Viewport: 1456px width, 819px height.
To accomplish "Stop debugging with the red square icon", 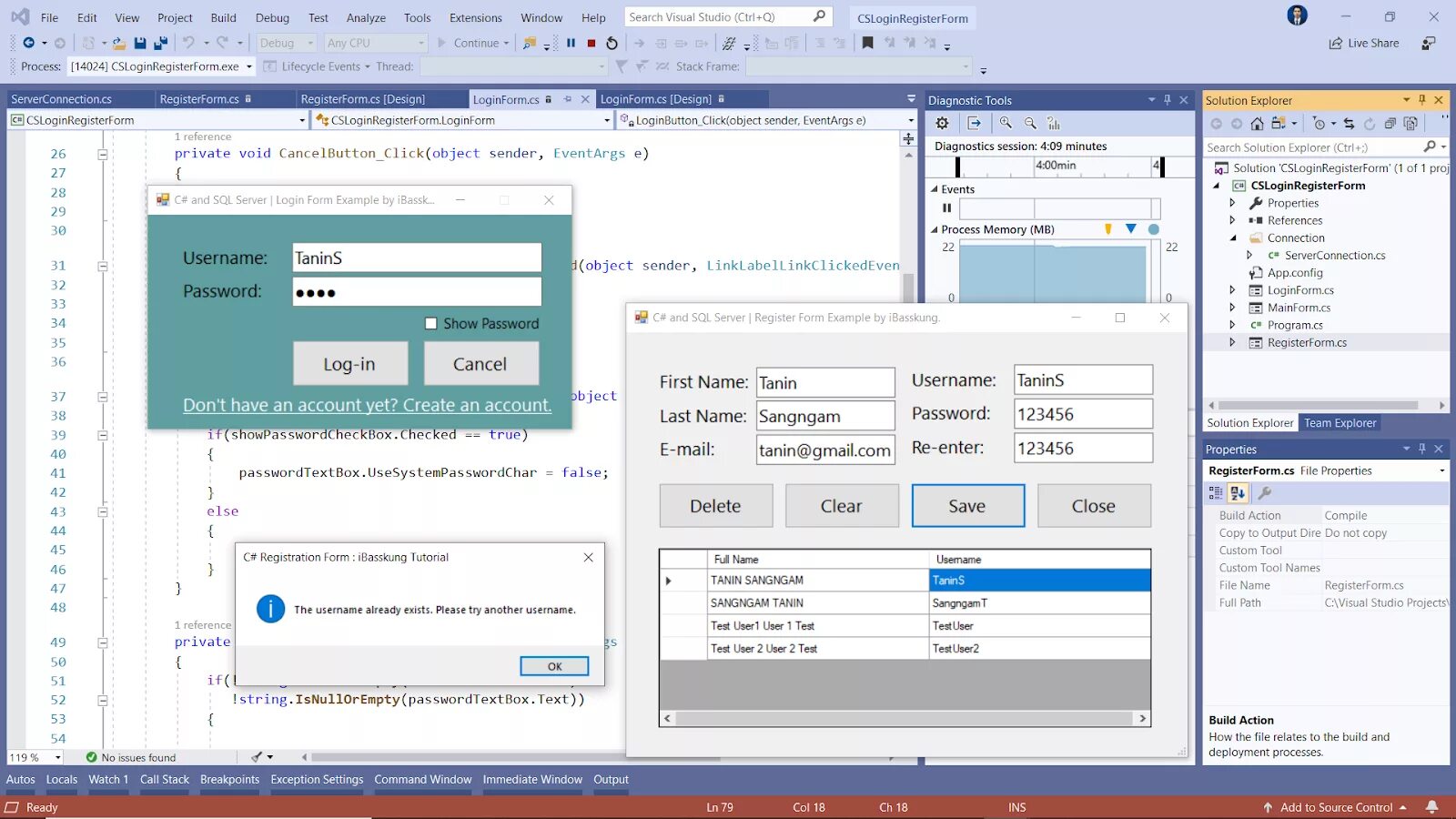I will (591, 43).
